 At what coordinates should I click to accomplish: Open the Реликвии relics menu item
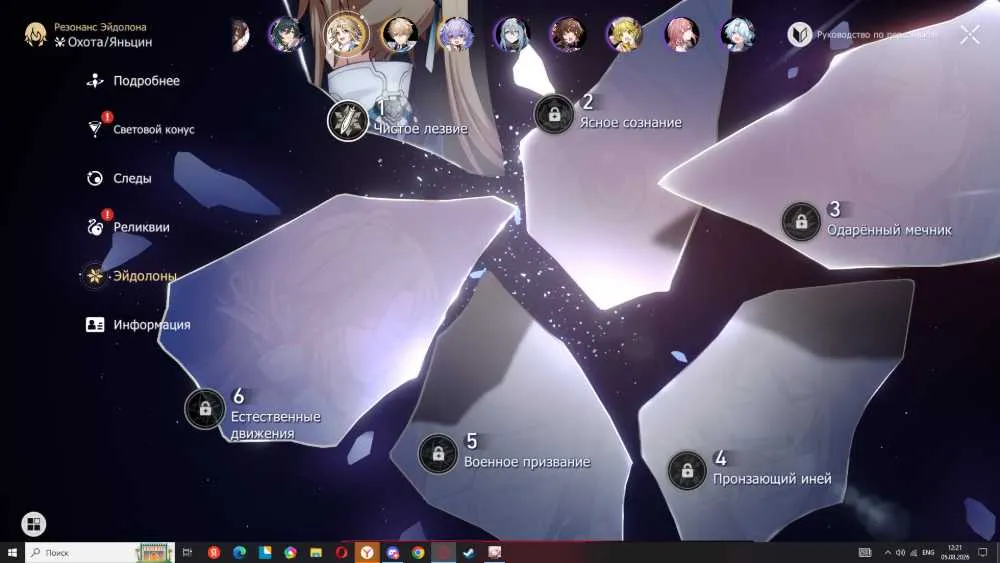128,227
